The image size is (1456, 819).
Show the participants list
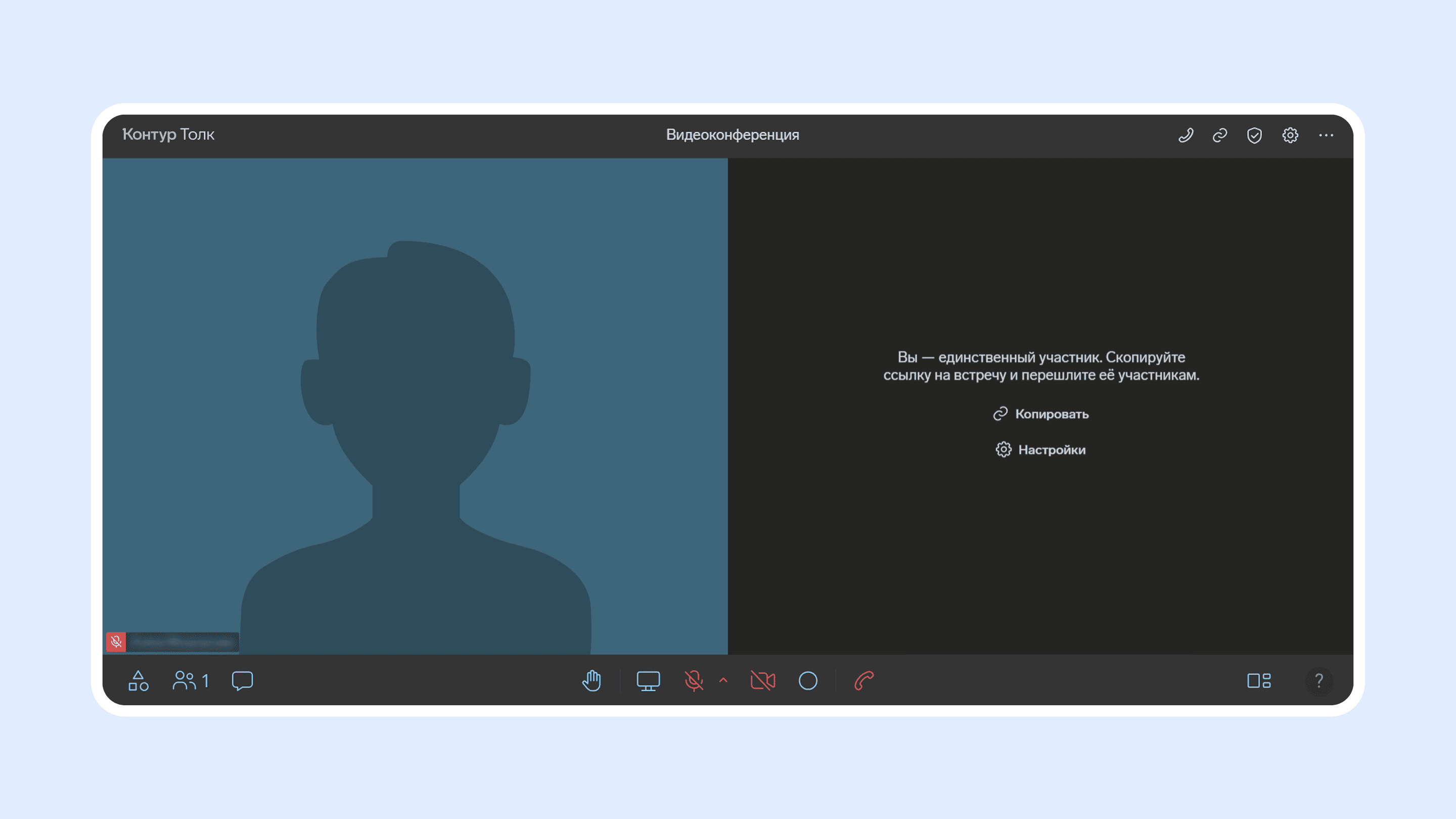(184, 680)
